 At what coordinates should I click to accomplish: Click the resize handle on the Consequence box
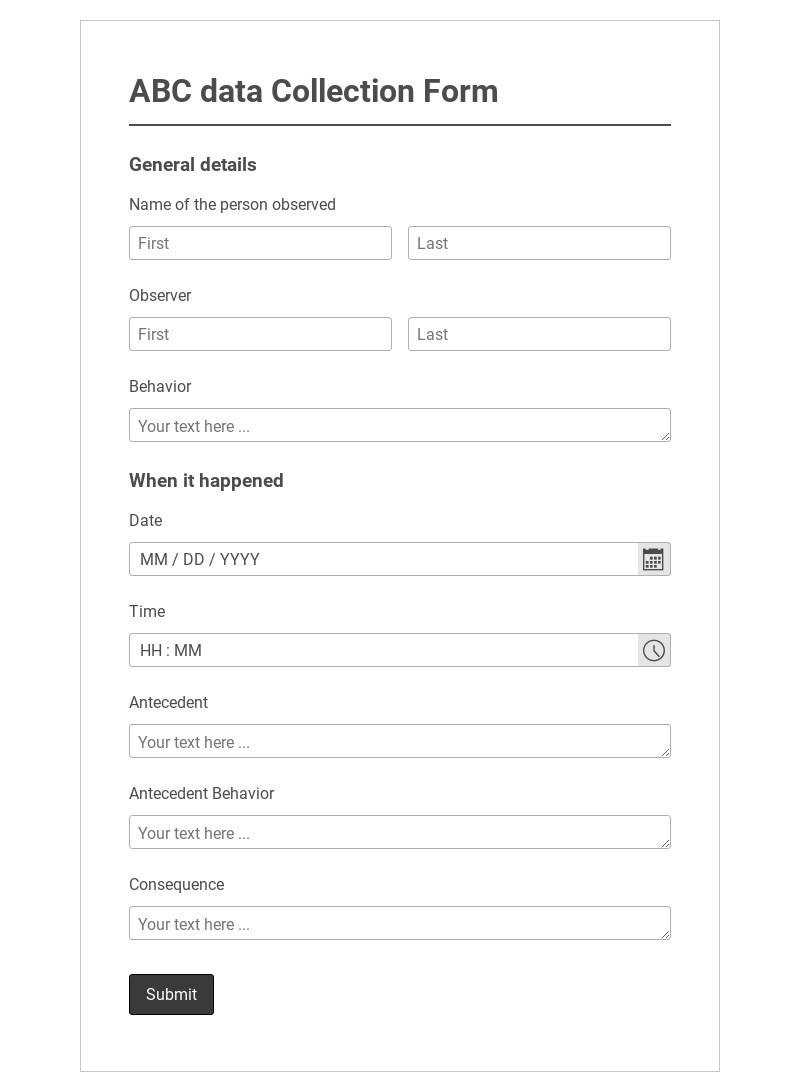[666, 934]
